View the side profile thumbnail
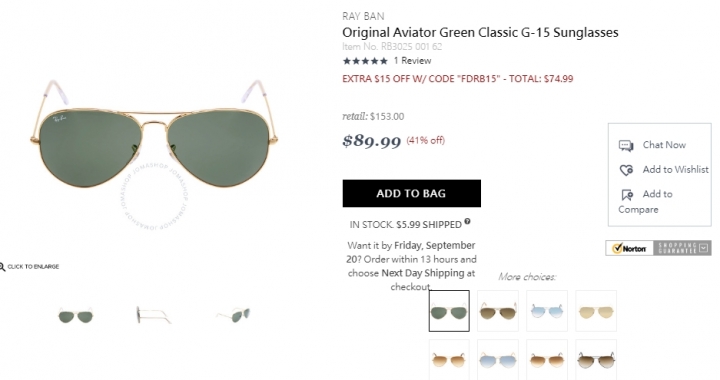This screenshot has width=720, height=380. coord(154,315)
